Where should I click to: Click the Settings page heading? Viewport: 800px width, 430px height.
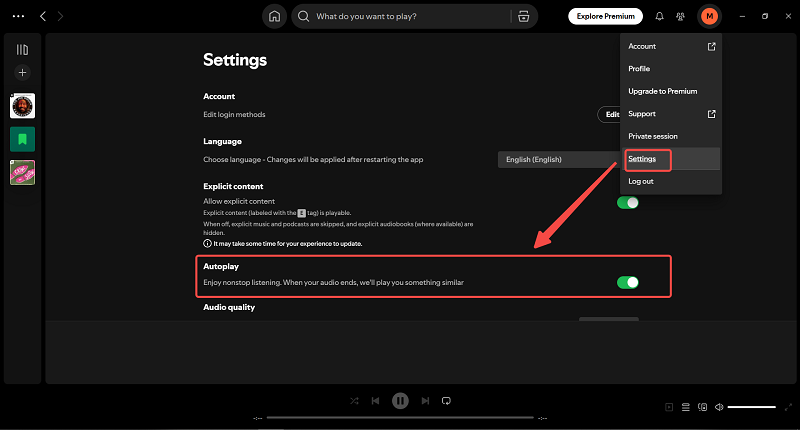[235, 60]
